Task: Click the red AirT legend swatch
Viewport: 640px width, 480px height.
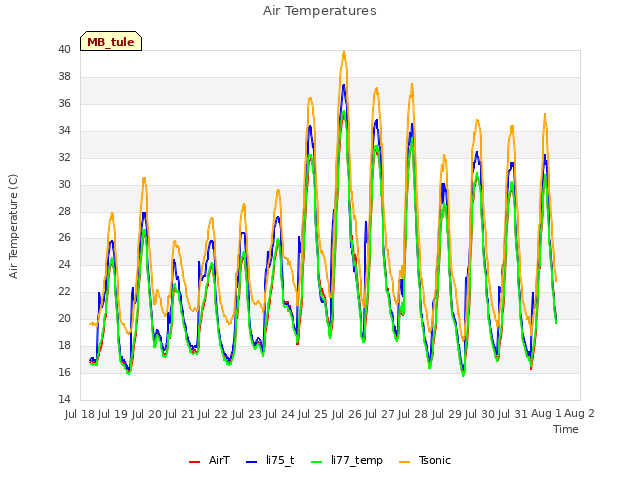Action: [x=195, y=461]
